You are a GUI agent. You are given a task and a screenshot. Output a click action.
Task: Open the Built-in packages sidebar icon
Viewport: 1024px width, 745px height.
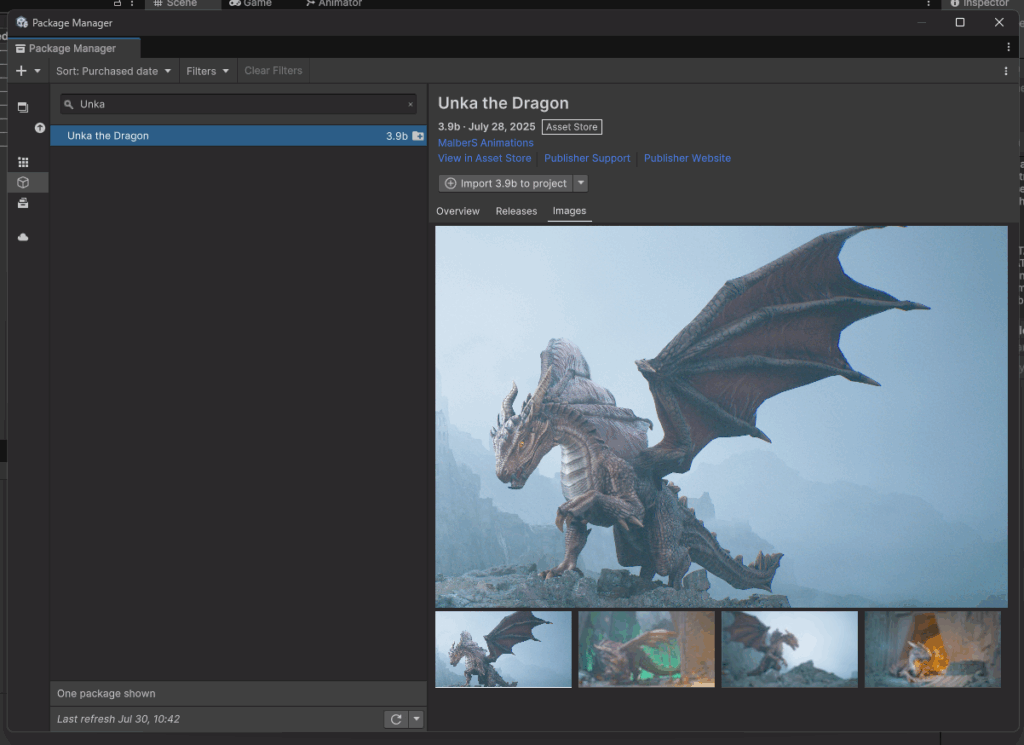[x=23, y=203]
